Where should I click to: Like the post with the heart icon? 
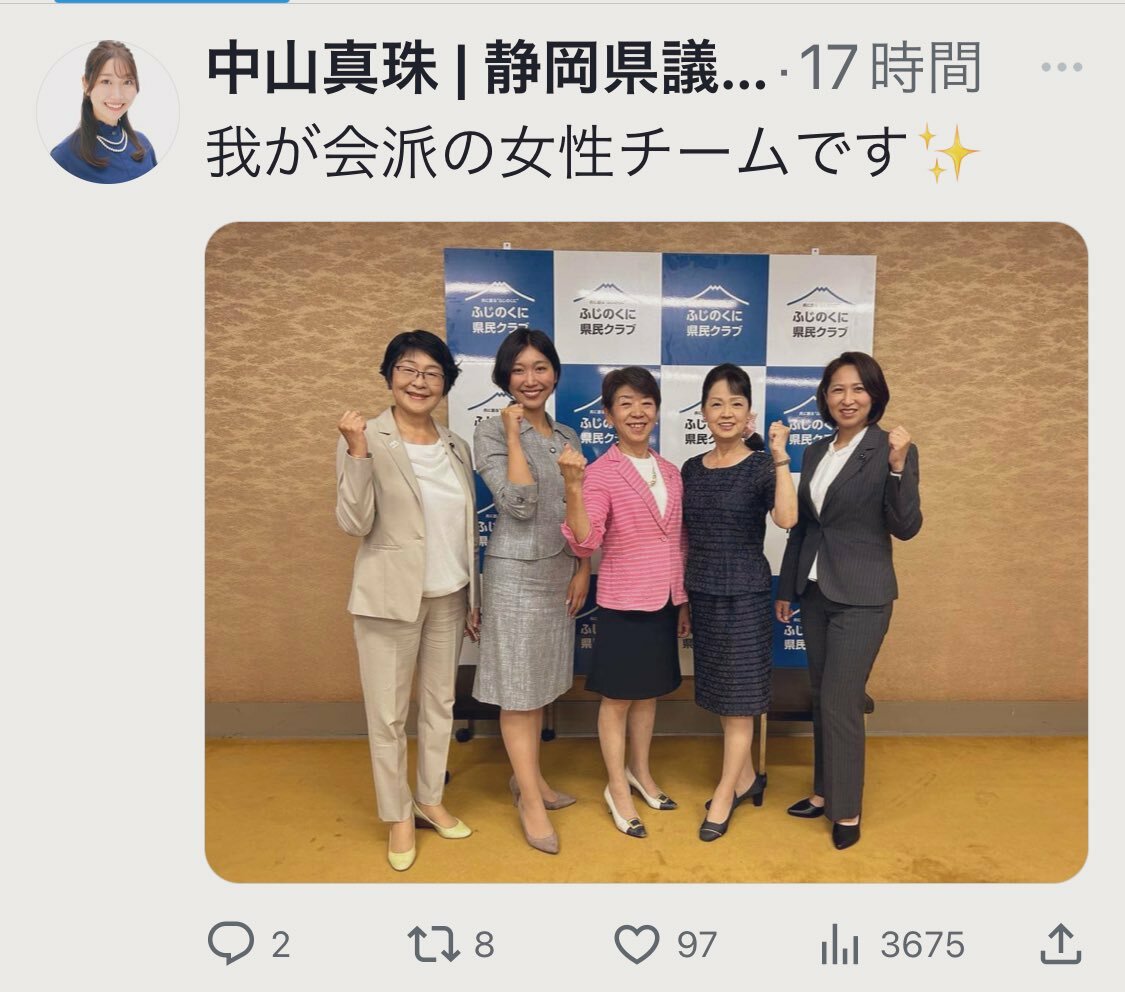[636, 944]
